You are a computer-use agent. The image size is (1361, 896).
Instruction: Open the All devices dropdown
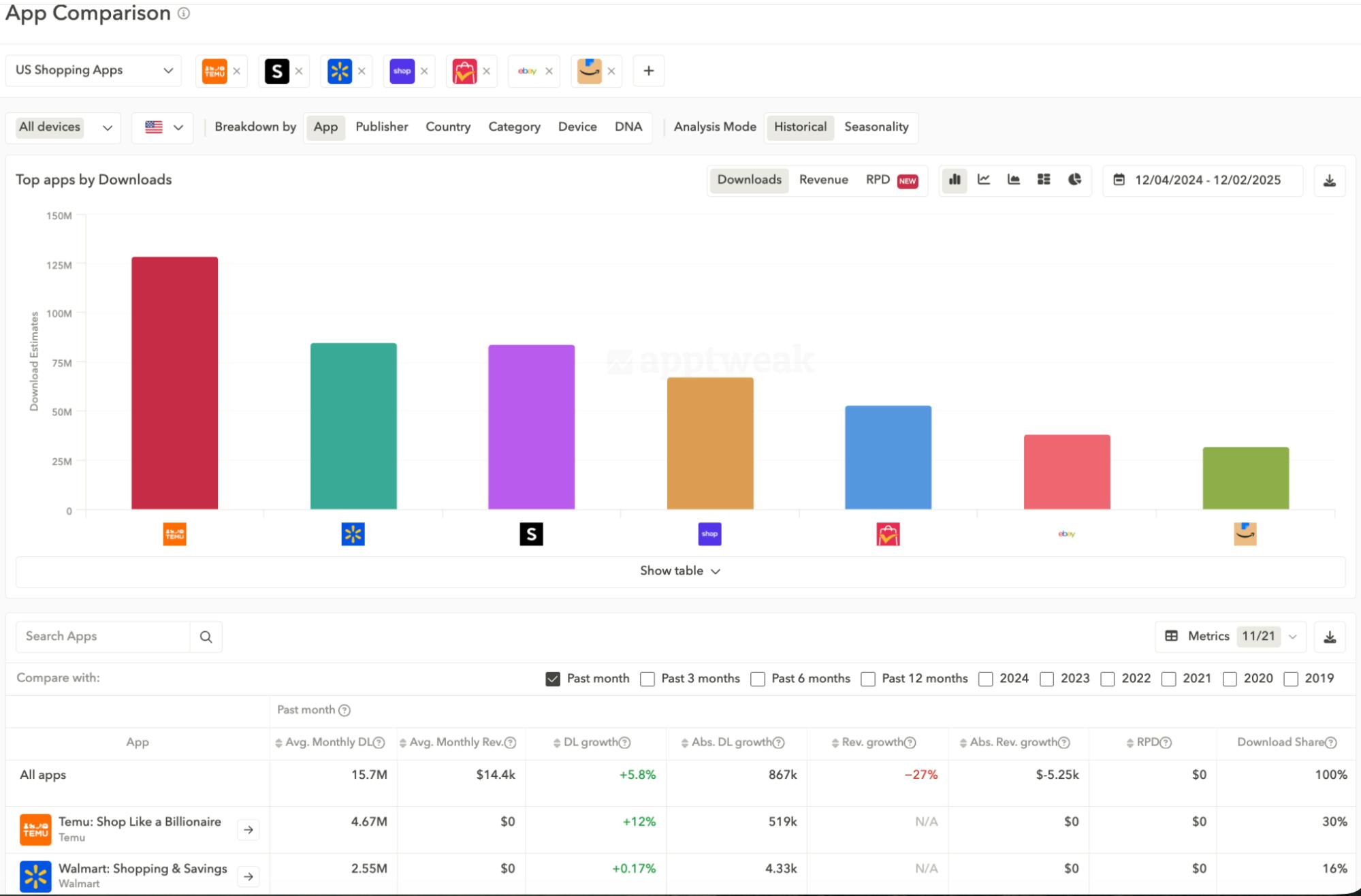click(x=63, y=127)
